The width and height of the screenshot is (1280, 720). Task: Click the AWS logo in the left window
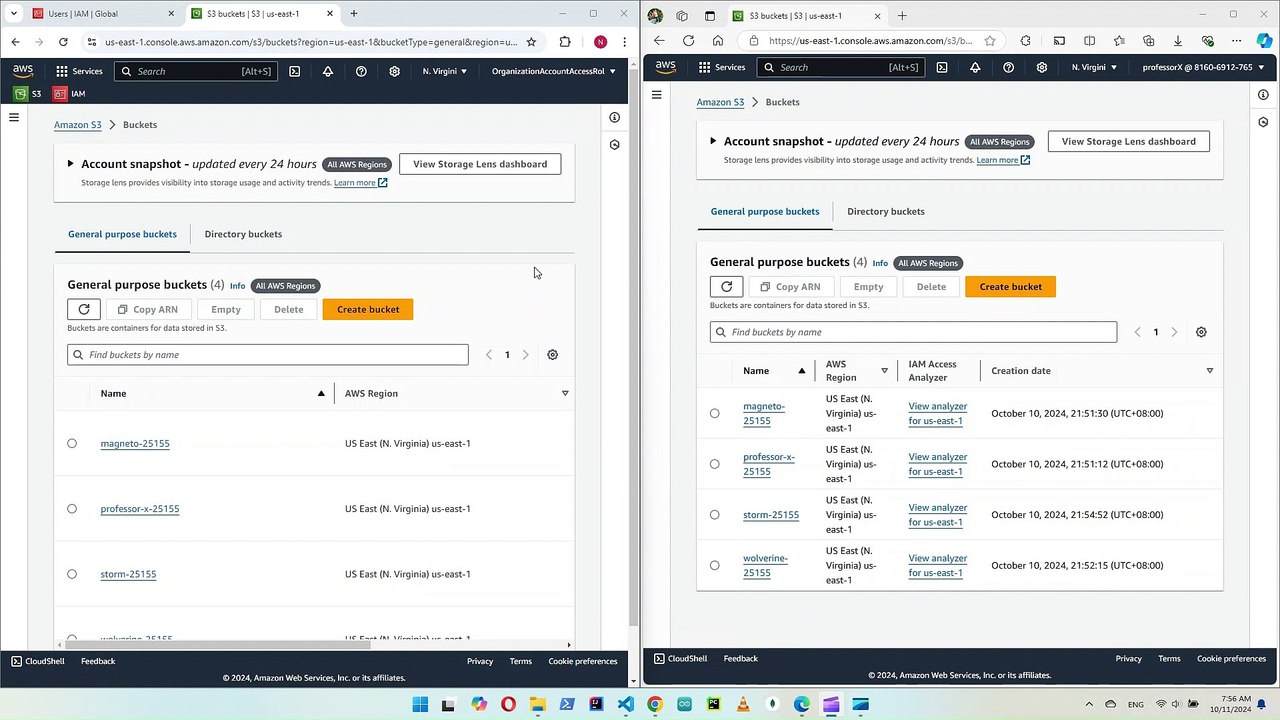(23, 72)
